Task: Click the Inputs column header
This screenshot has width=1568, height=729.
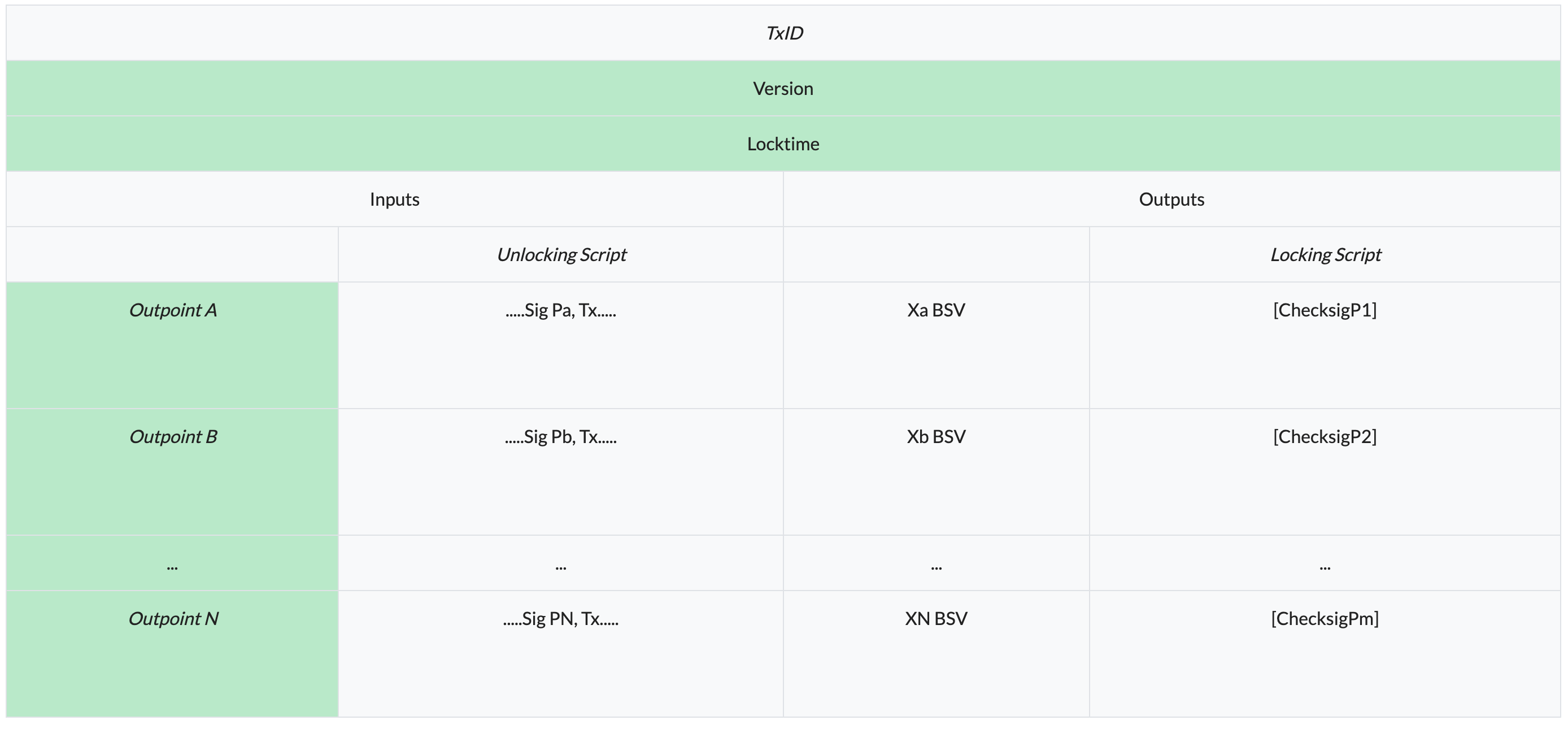Action: (394, 199)
